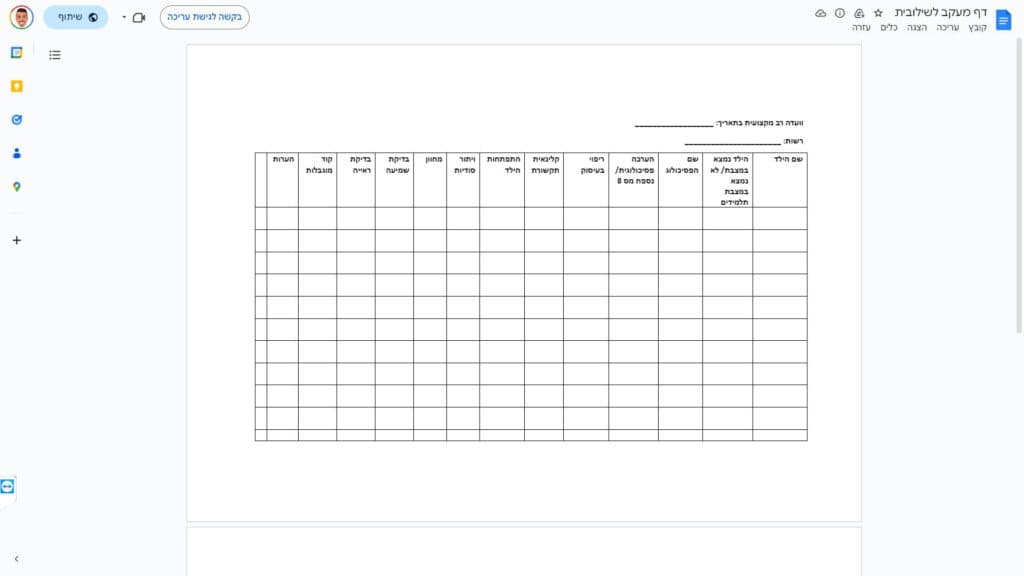Open Google Keep in the side panel
The image size is (1024, 576).
coord(16,86)
